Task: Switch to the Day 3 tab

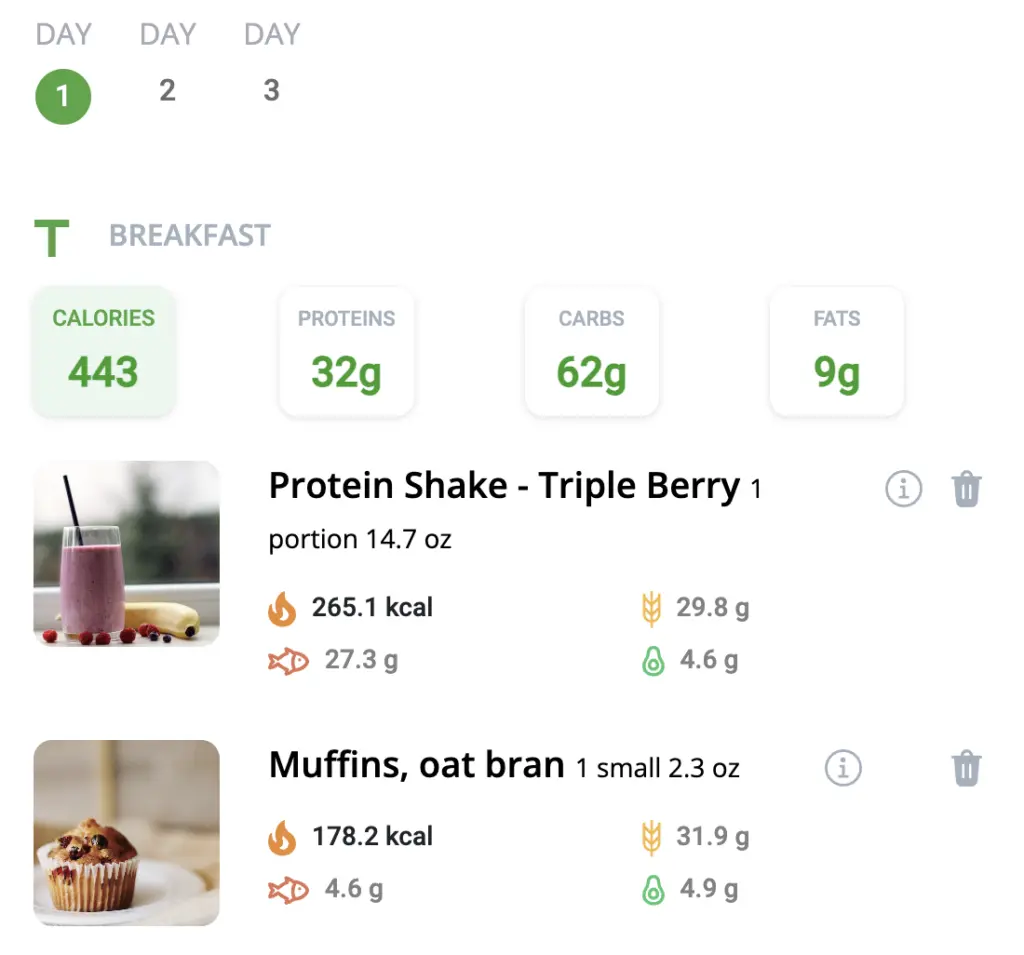Action: click(x=271, y=90)
